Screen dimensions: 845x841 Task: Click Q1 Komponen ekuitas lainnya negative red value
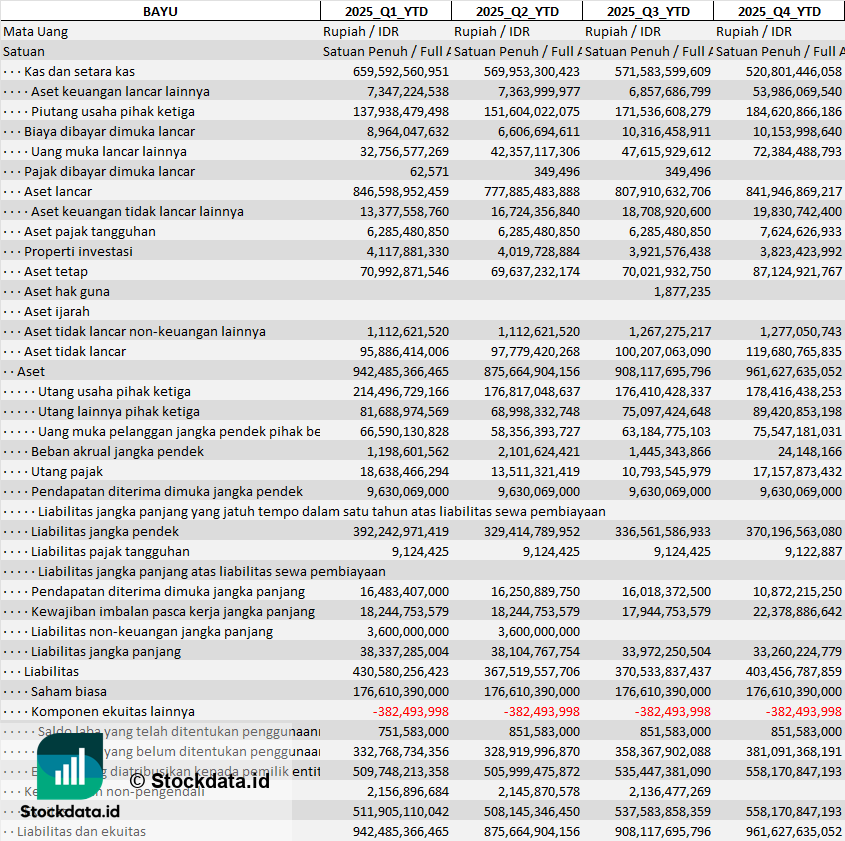point(411,711)
